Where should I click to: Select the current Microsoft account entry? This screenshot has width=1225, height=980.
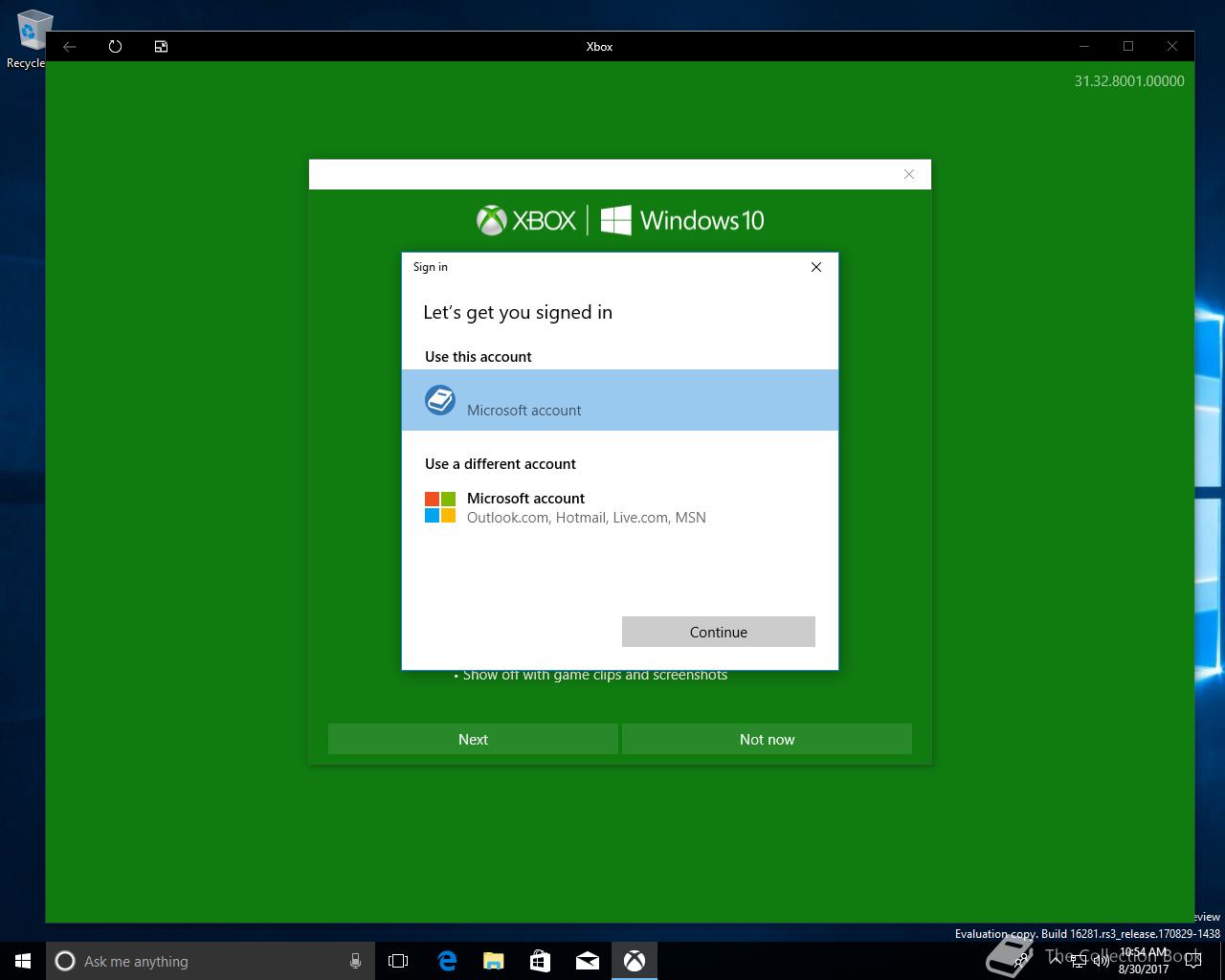620,400
